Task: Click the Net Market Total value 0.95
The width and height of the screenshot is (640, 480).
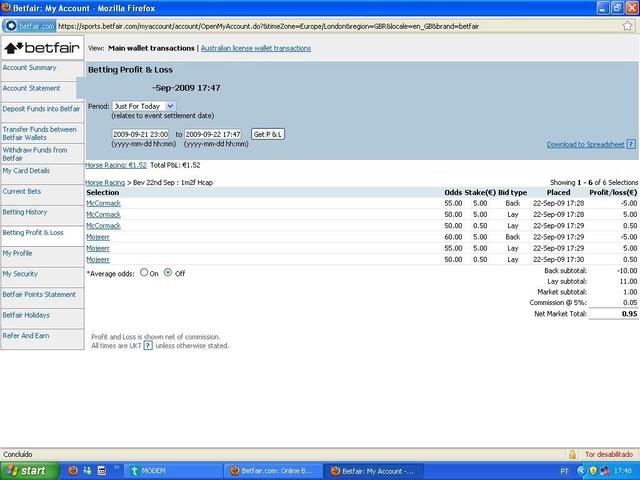Action: pos(629,314)
